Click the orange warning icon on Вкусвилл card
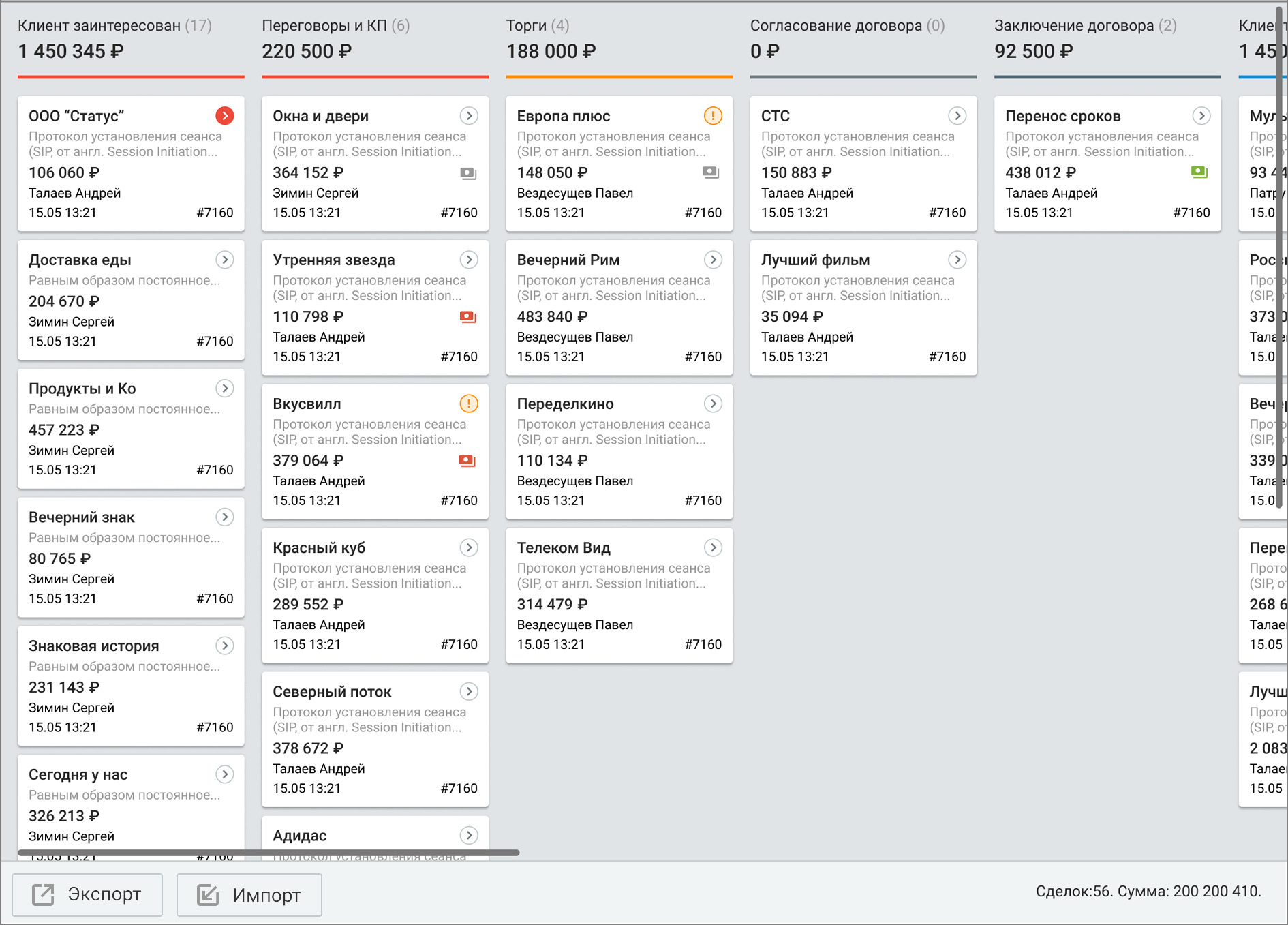 coord(469,404)
